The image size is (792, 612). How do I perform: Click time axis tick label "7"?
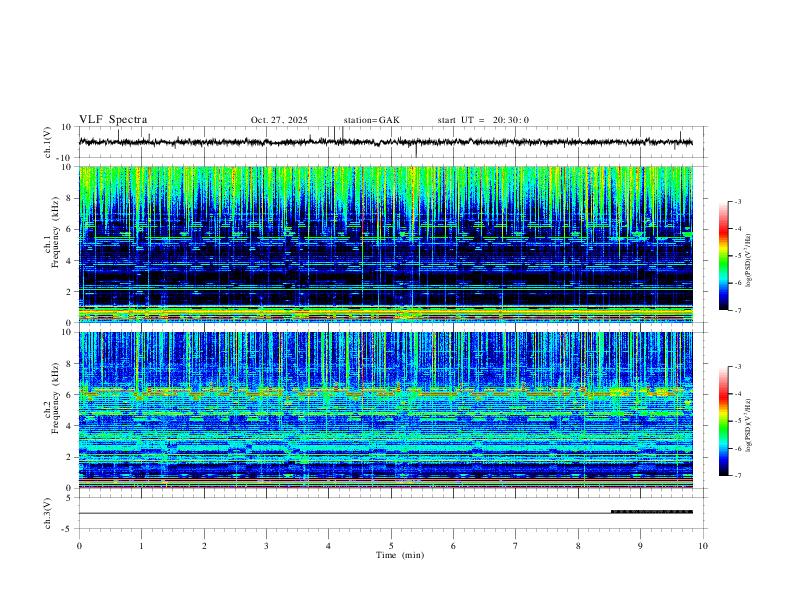click(516, 546)
